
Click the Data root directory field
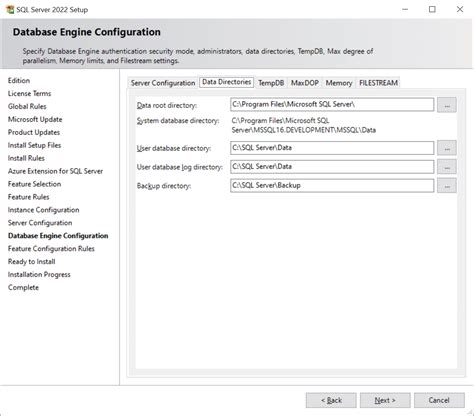(x=332, y=105)
